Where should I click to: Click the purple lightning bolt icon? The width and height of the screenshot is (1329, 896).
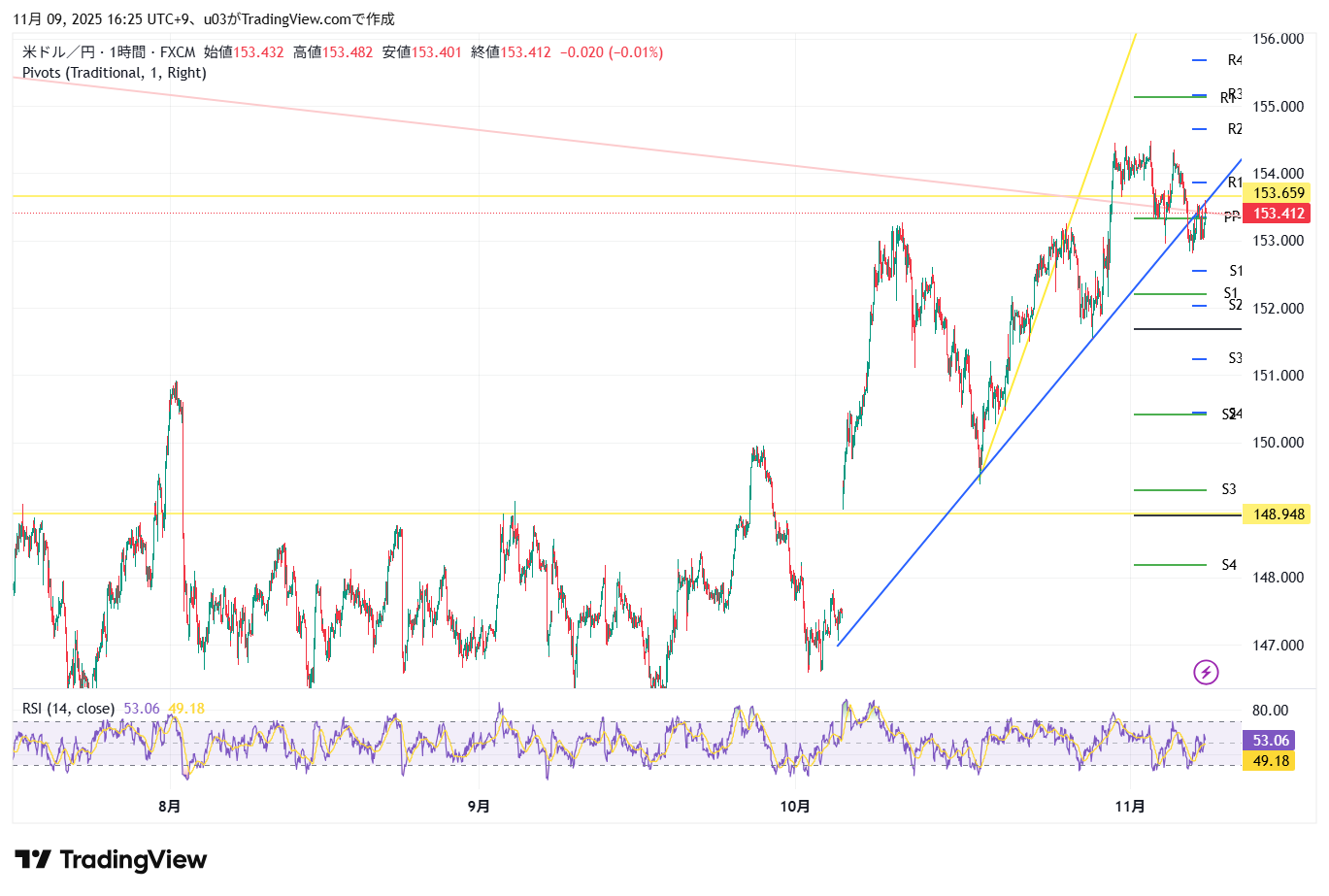point(1206,672)
